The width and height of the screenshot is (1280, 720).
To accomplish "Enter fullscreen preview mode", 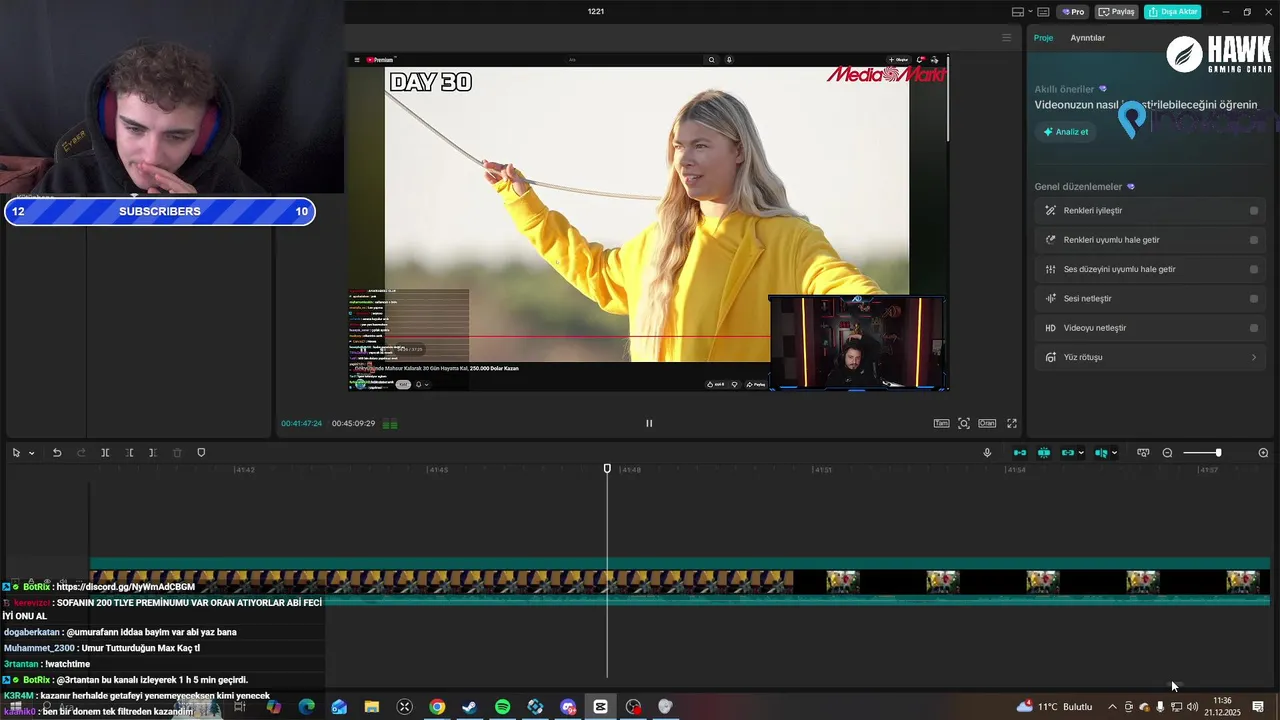I will [x=1012, y=423].
